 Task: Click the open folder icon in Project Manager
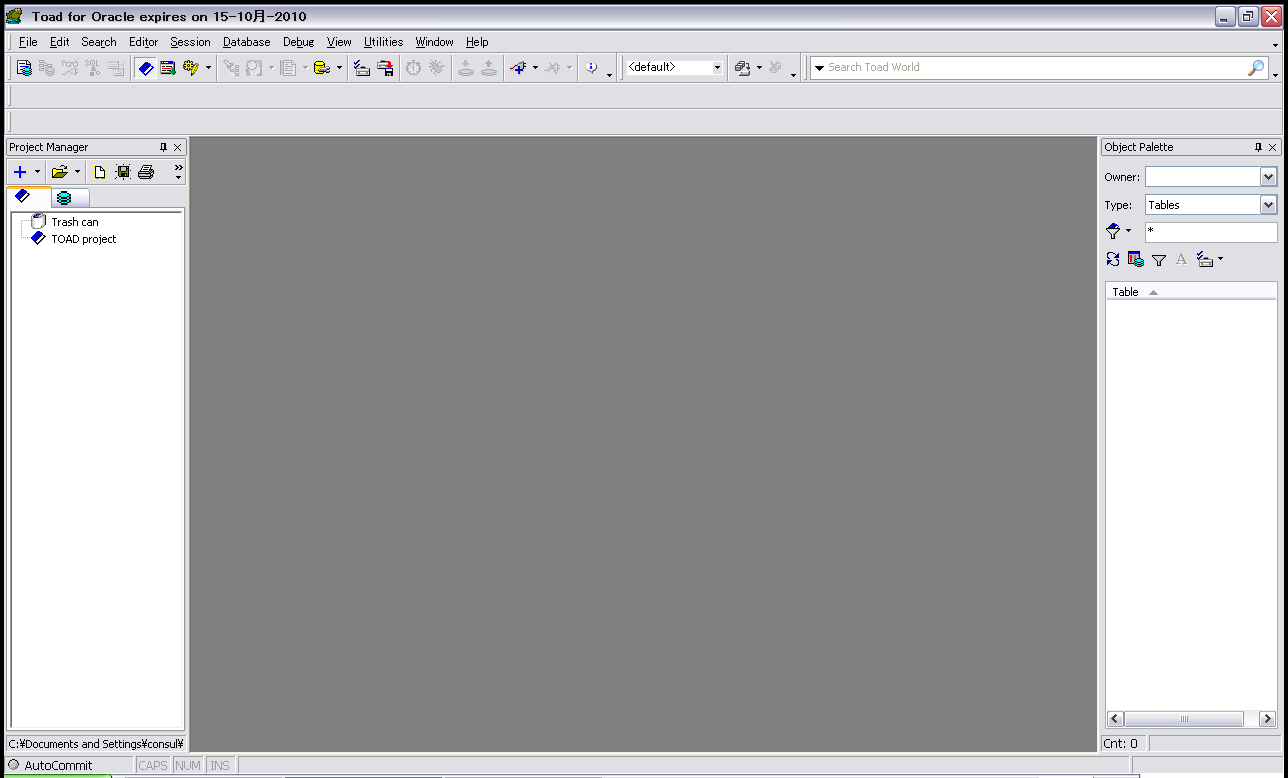coord(60,172)
